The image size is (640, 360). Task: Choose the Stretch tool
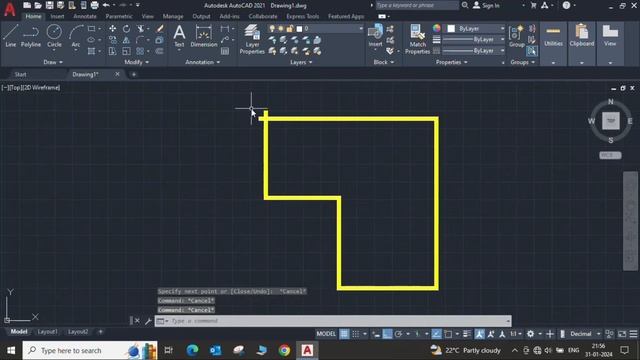(112, 51)
